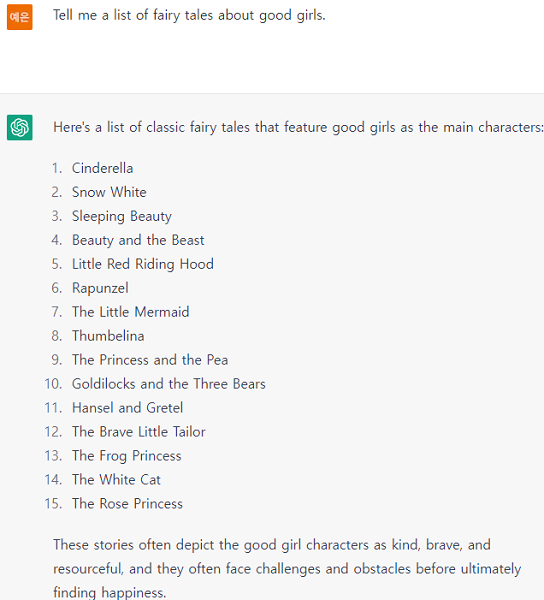
Task: Click the user prompt about fairy tales
Action: (x=189, y=16)
